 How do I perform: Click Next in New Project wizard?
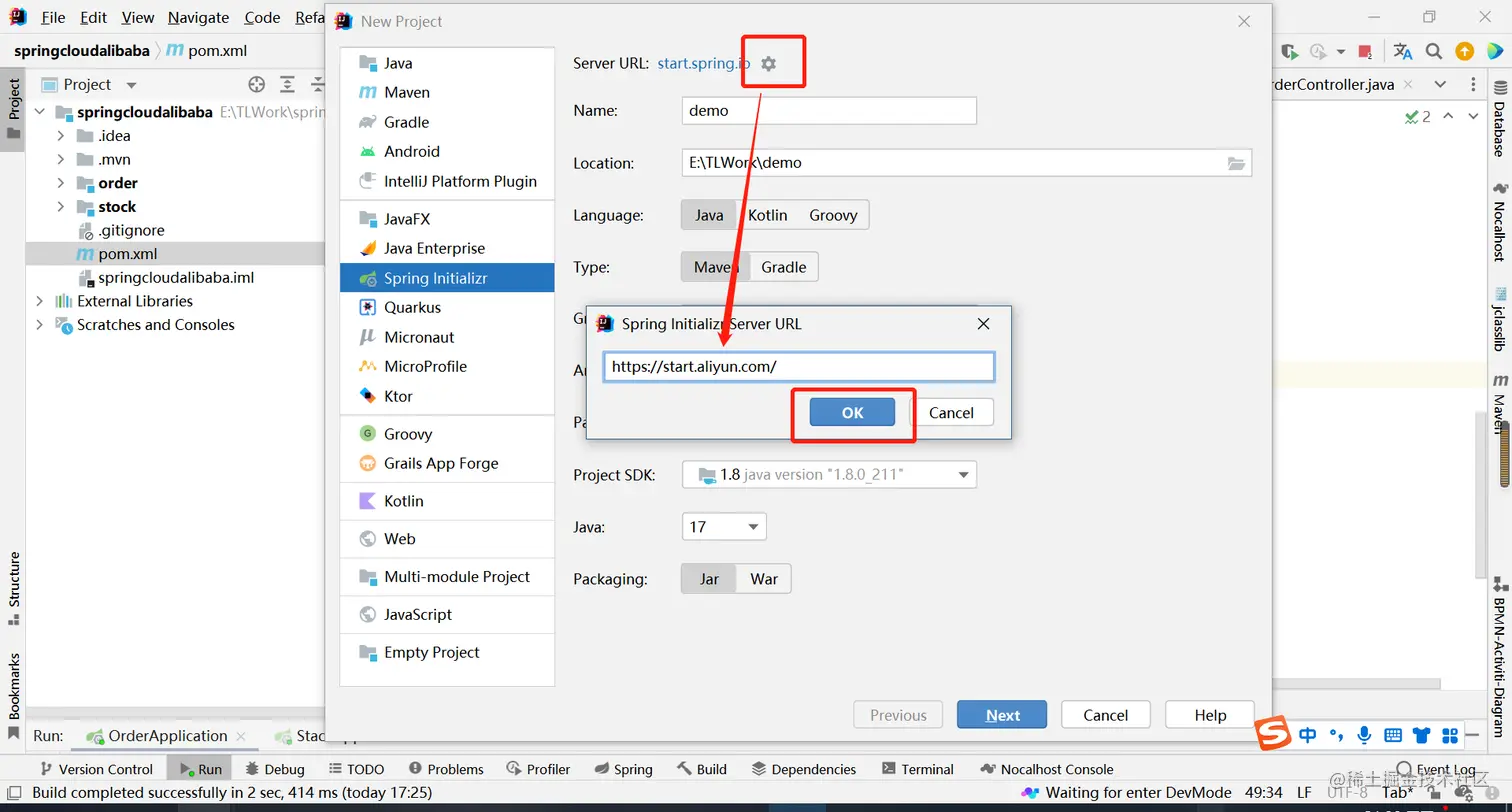click(1002, 715)
